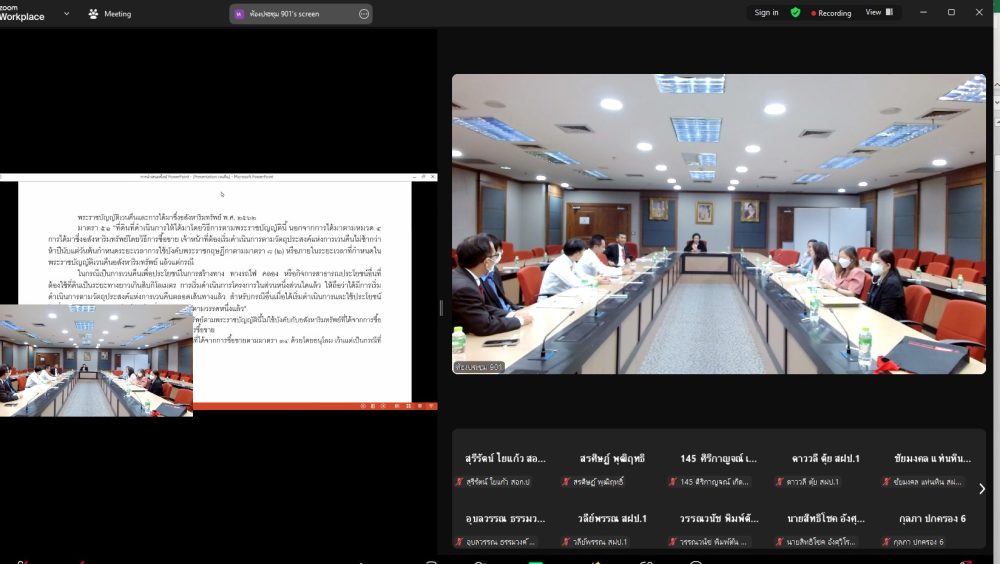This screenshot has height=564, width=1000.
Task: Click muted mic icon for กุลภา ปกครอง 6
Action: 885,542
